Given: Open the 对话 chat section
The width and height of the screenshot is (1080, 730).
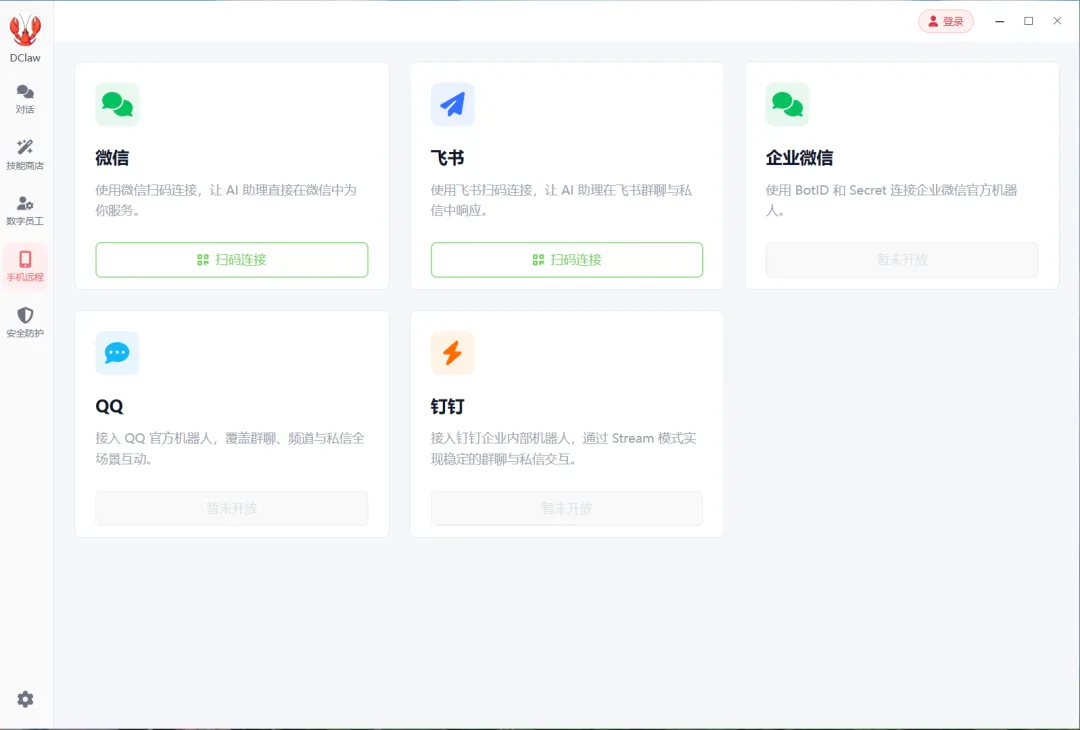Looking at the screenshot, I should [x=25, y=99].
